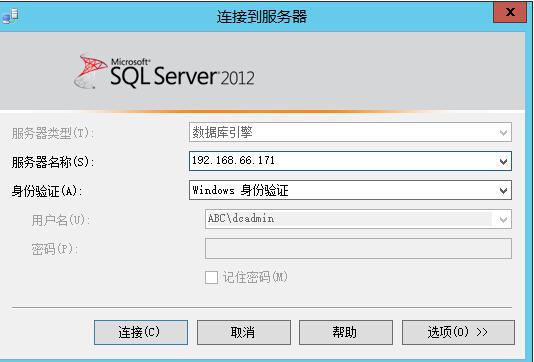
Task: Click the 连接到服务器 title text
Action: [262, 16]
